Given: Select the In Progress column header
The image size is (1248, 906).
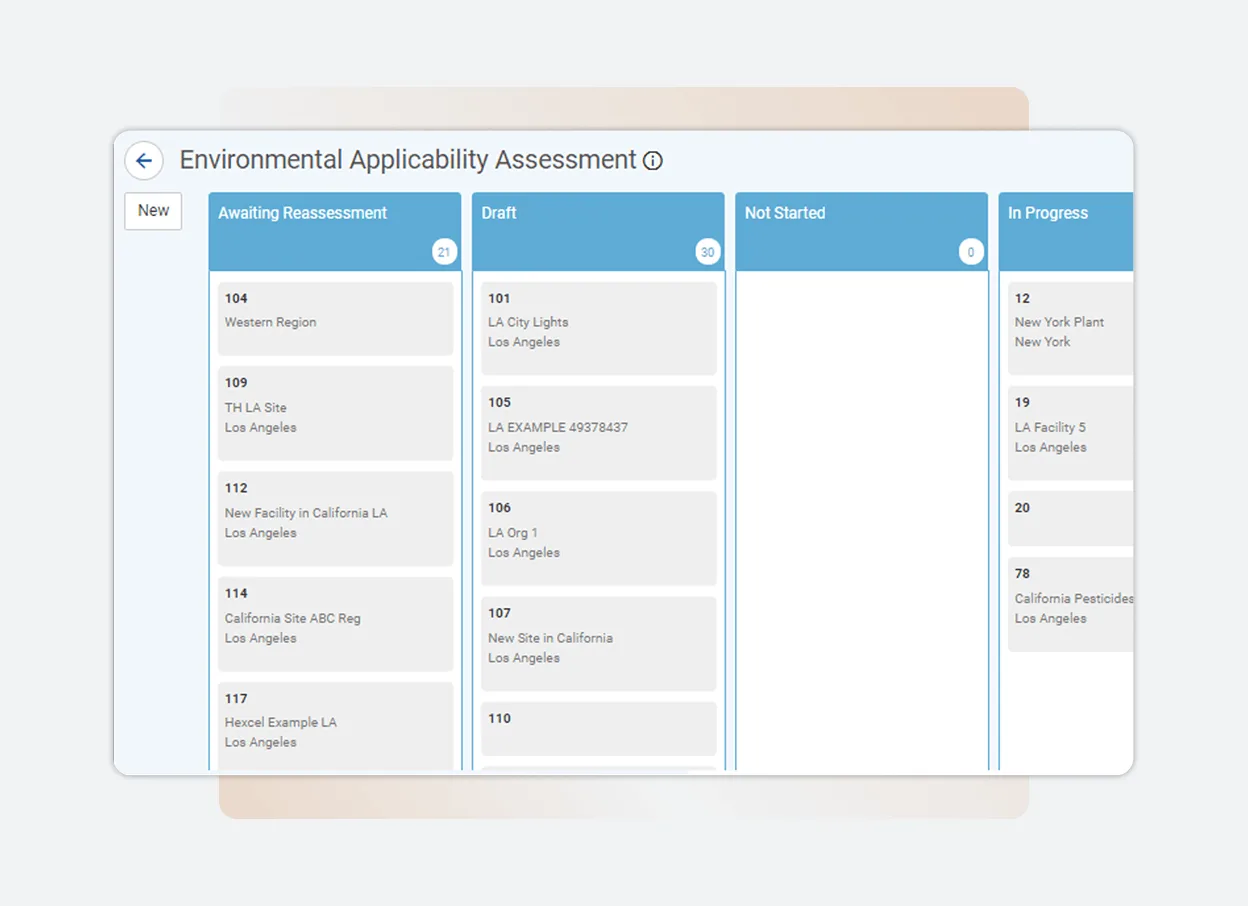Looking at the screenshot, I should pyautogui.click(x=1048, y=212).
